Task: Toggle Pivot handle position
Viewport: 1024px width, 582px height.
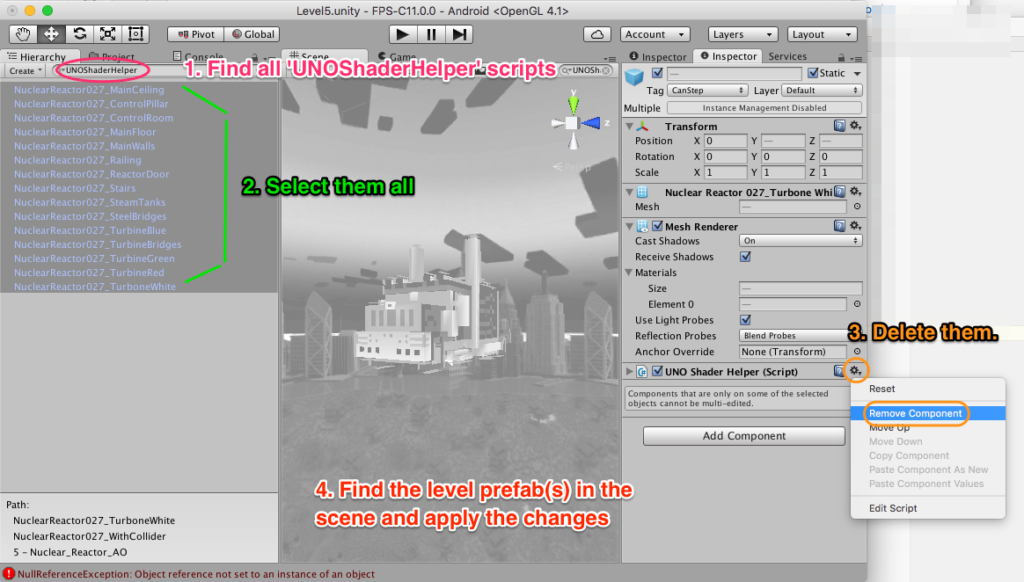Action: 196,34
